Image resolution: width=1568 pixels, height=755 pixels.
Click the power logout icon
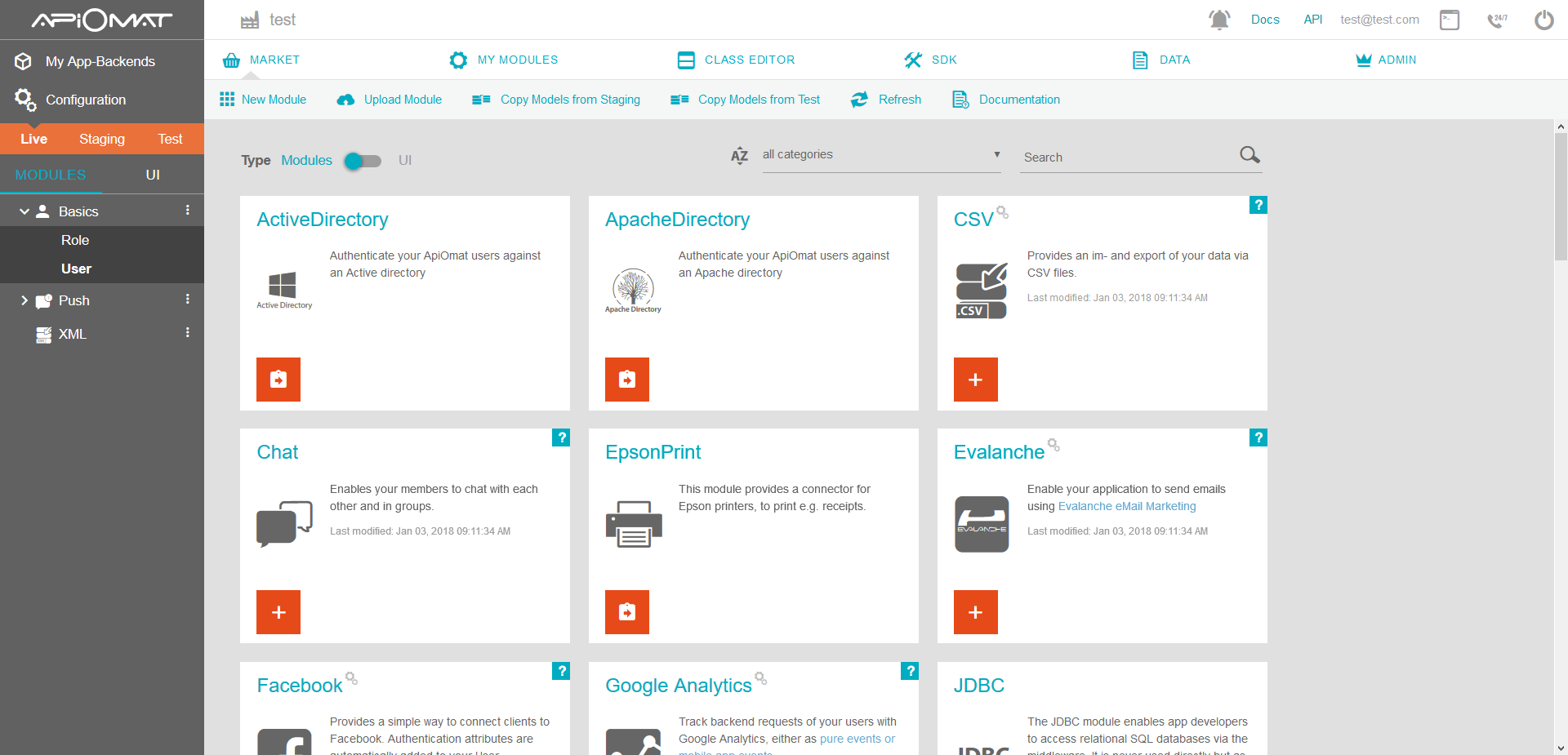[1543, 20]
